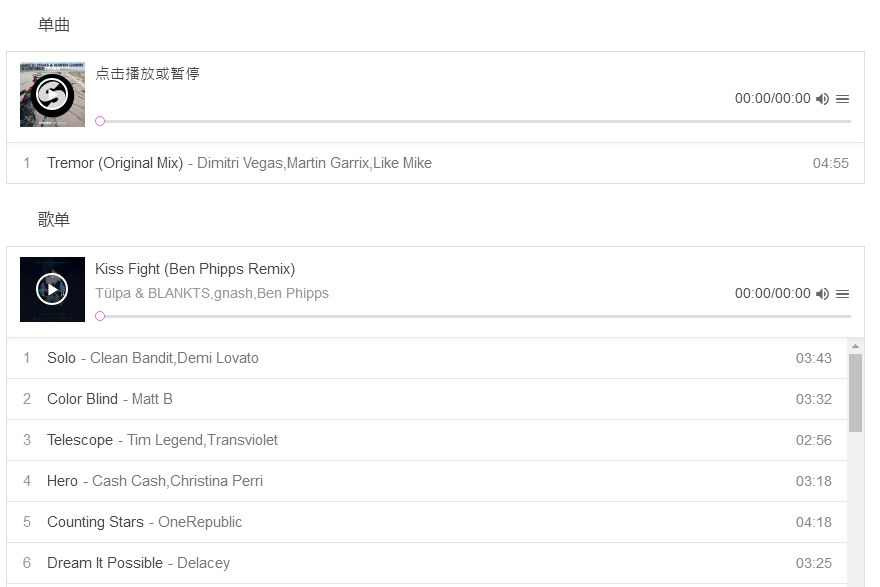Click the playlist scrollbar thumb
The image size is (880, 587).
(x=855, y=392)
